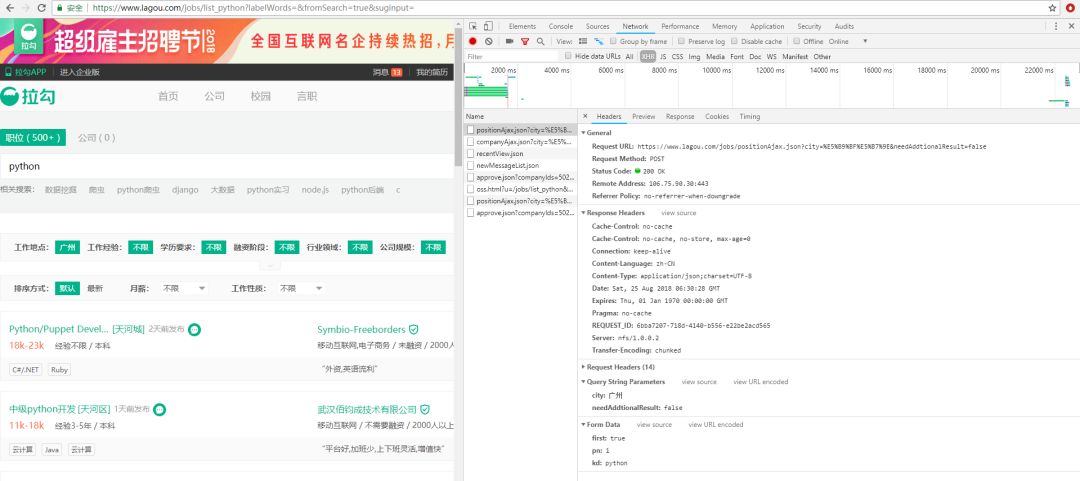1080x481 pixels.
Task: Toggle the Offline checkbox
Action: tap(796, 41)
